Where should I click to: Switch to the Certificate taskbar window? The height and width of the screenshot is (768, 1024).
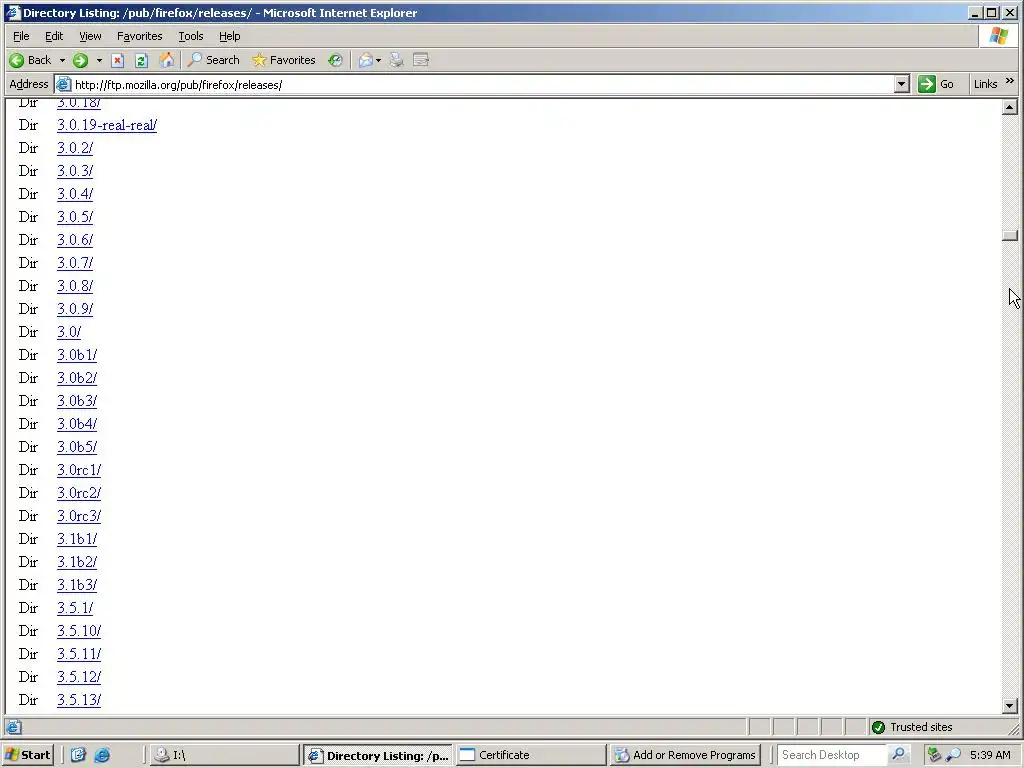coord(531,755)
